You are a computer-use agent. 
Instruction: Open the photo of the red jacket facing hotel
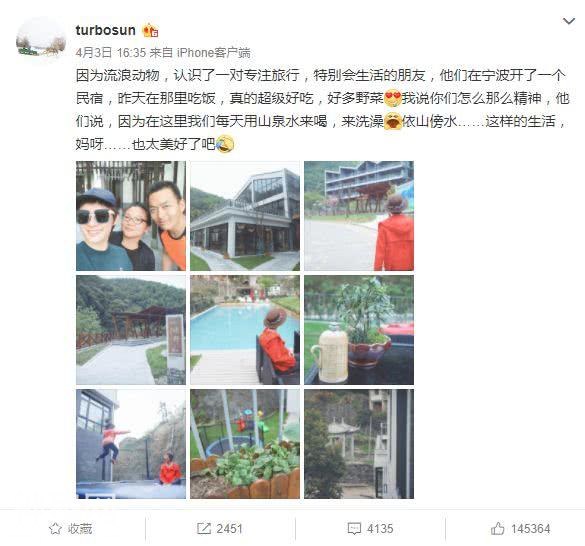point(359,216)
